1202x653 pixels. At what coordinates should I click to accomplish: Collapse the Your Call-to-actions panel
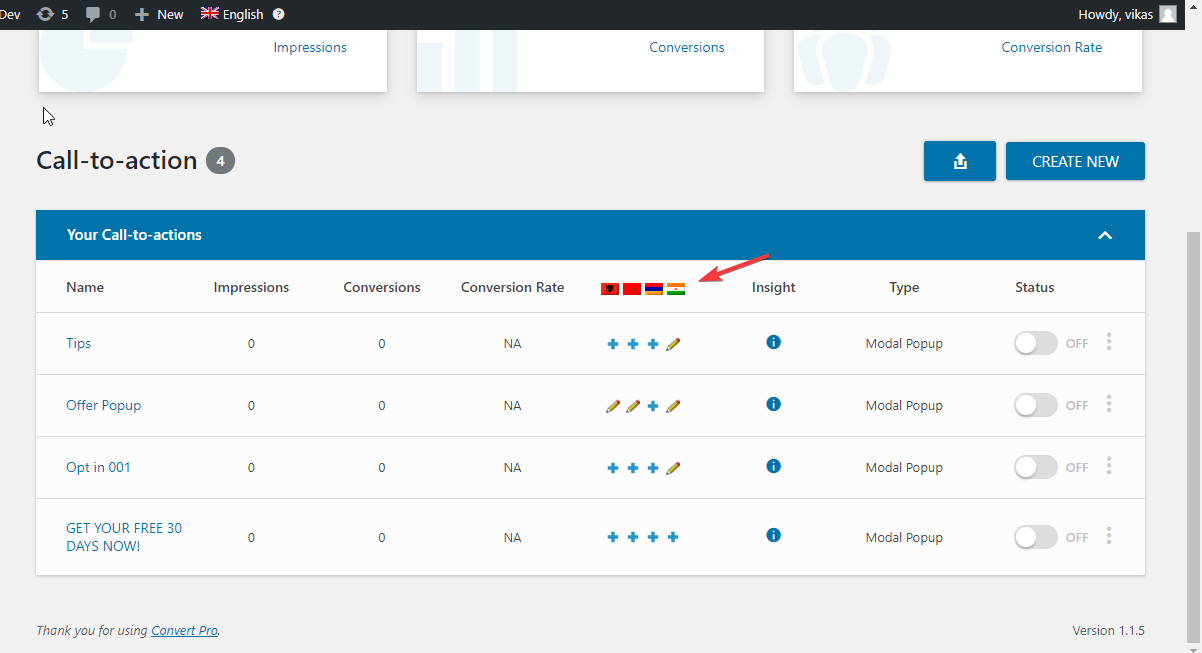(1105, 235)
